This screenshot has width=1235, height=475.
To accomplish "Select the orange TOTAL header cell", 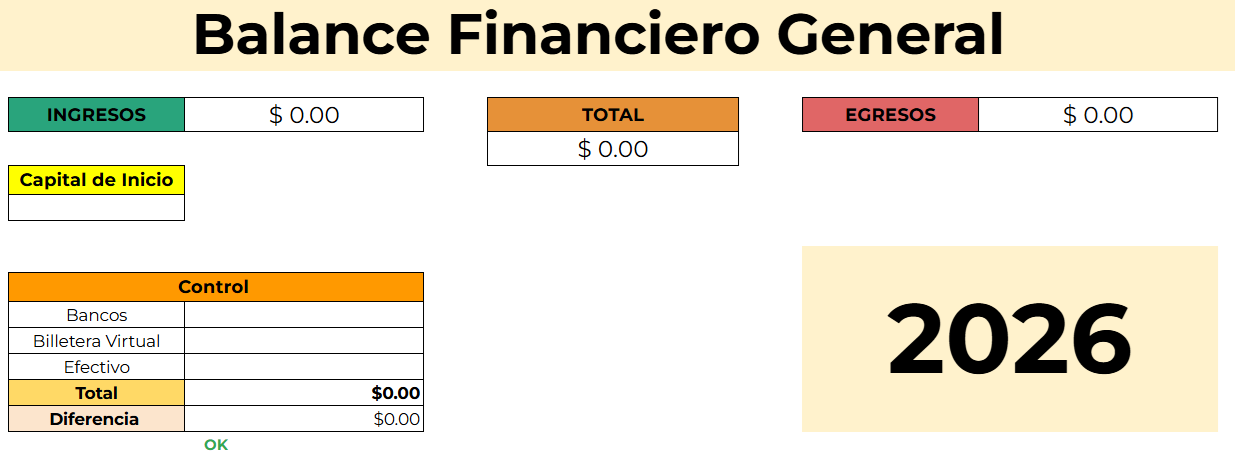I will pyautogui.click(x=612, y=115).
